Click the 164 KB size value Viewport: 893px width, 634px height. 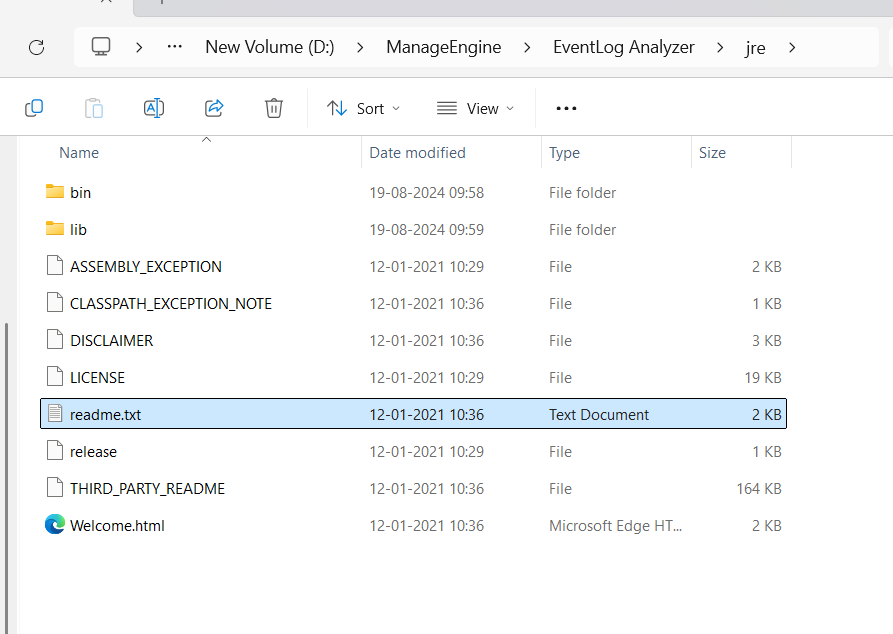[x=759, y=489]
